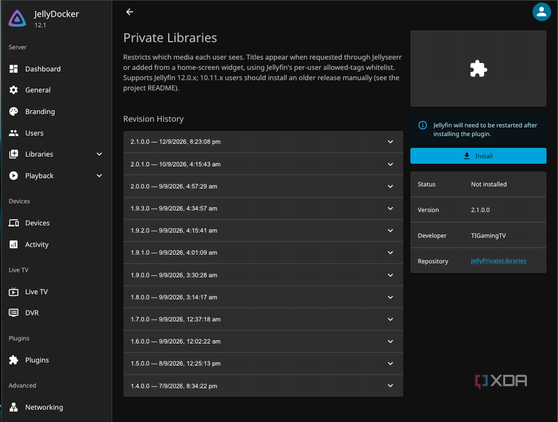Select version value 2.1.0.0 in info panel
The height and width of the screenshot is (422, 558).
point(480,210)
